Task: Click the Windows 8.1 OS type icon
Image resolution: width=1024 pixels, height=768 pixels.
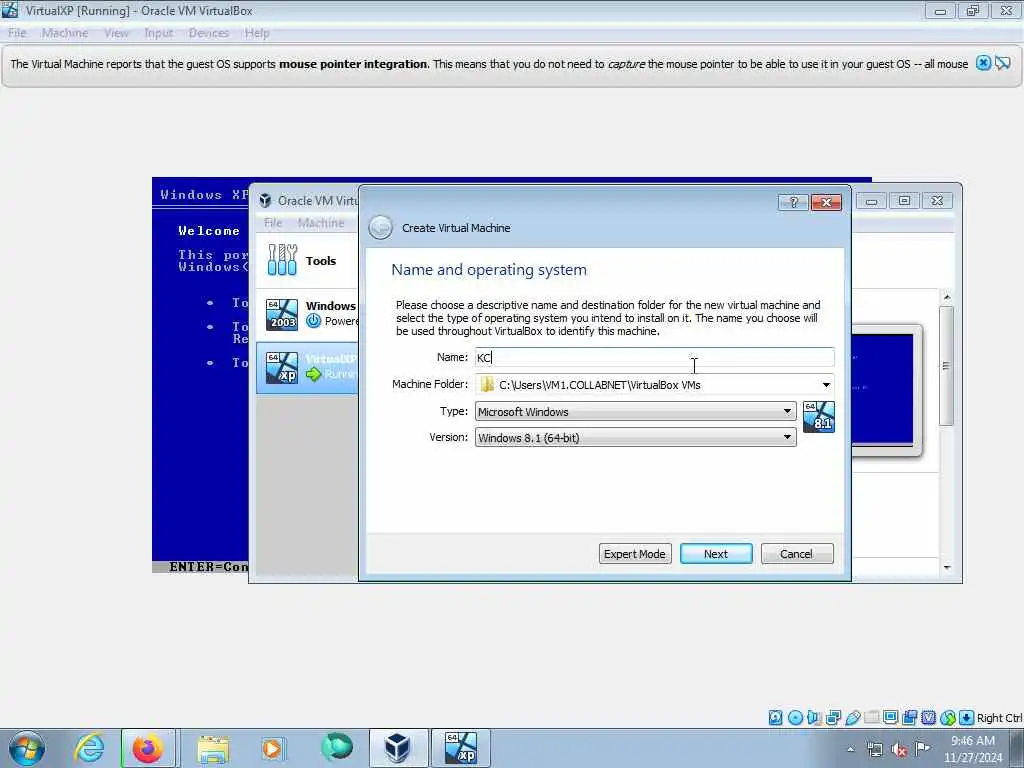Action: pyautogui.click(x=819, y=417)
